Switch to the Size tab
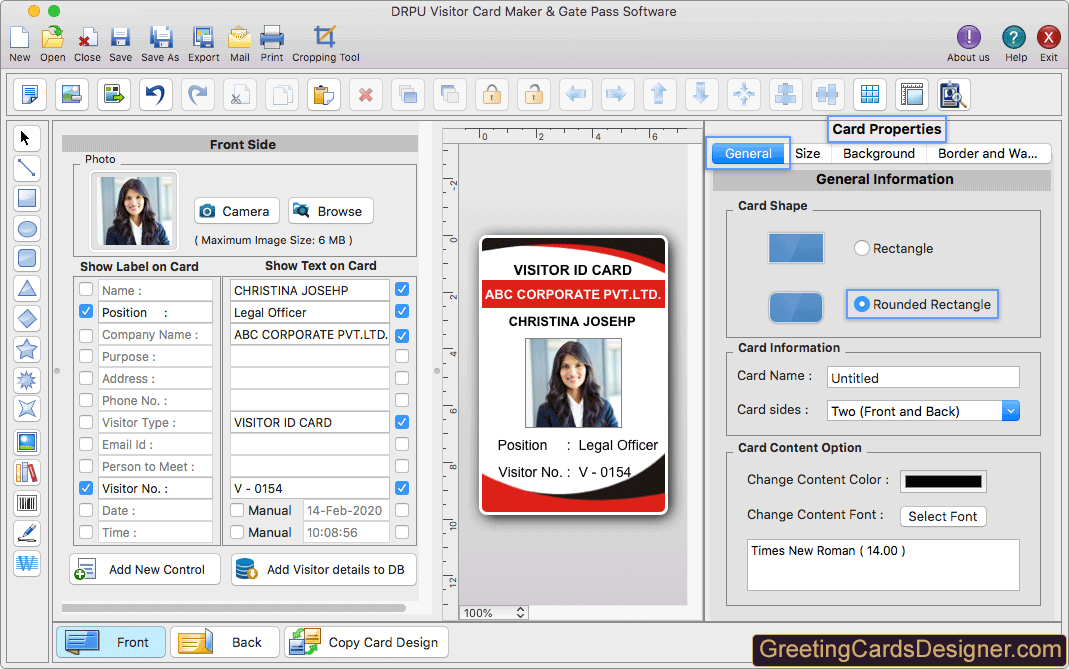 [x=807, y=153]
